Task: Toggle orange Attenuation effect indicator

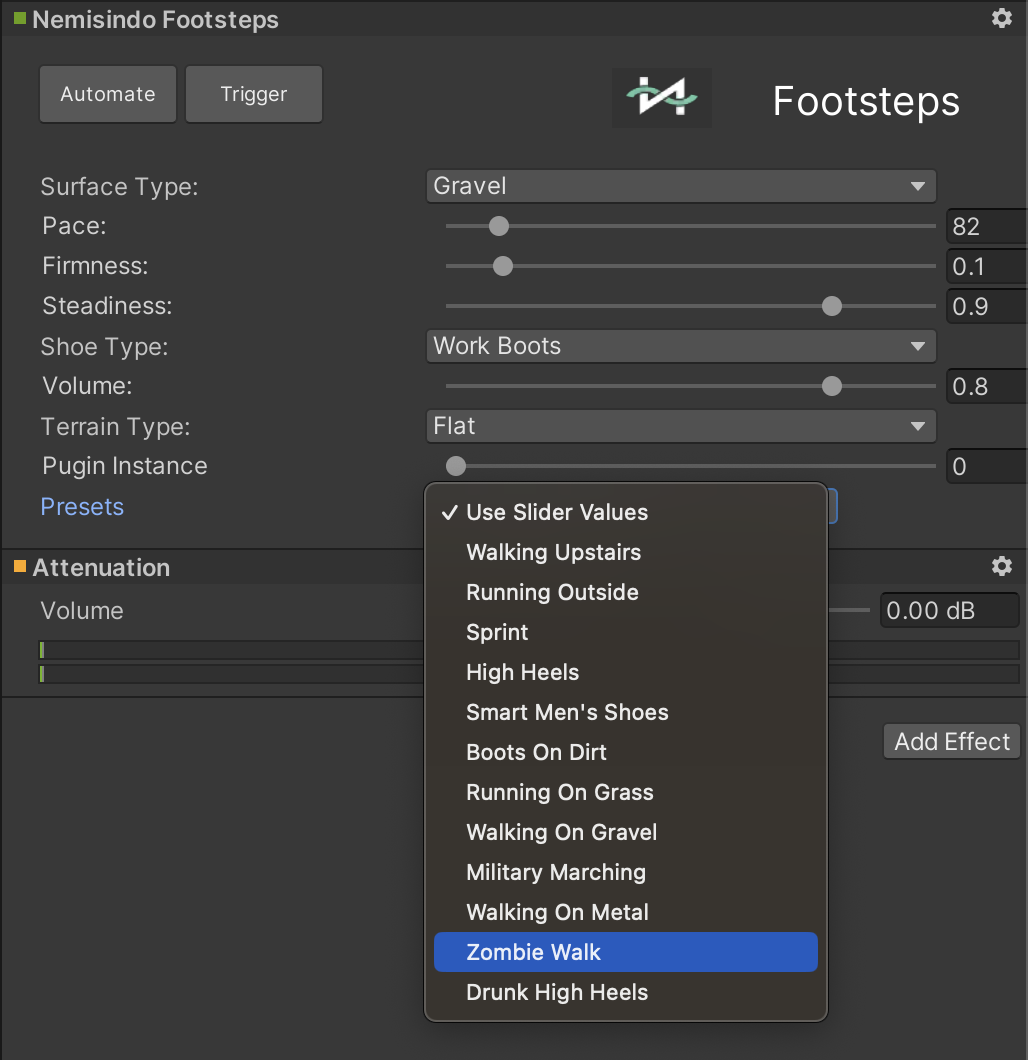Action: [20, 567]
